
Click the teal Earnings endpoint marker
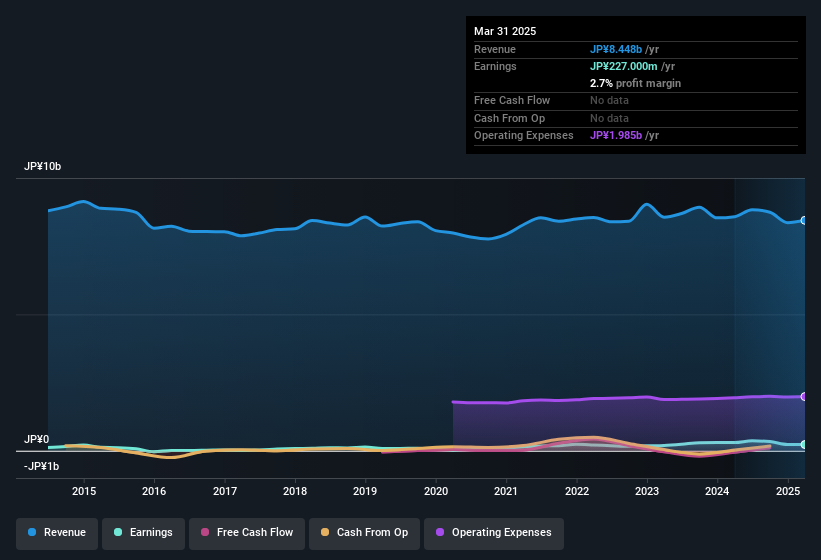804,444
